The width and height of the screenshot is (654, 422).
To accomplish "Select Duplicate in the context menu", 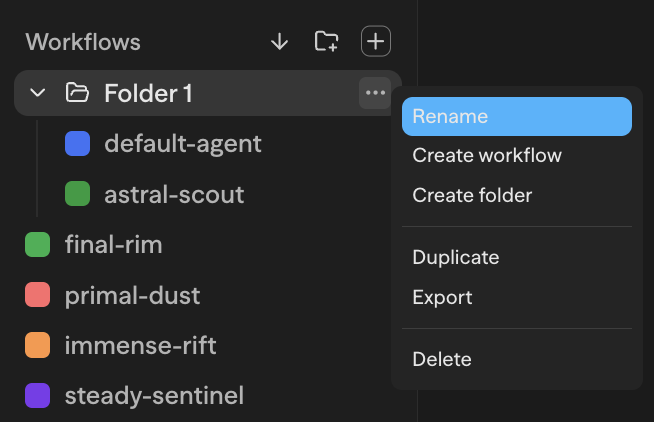I will point(456,257).
